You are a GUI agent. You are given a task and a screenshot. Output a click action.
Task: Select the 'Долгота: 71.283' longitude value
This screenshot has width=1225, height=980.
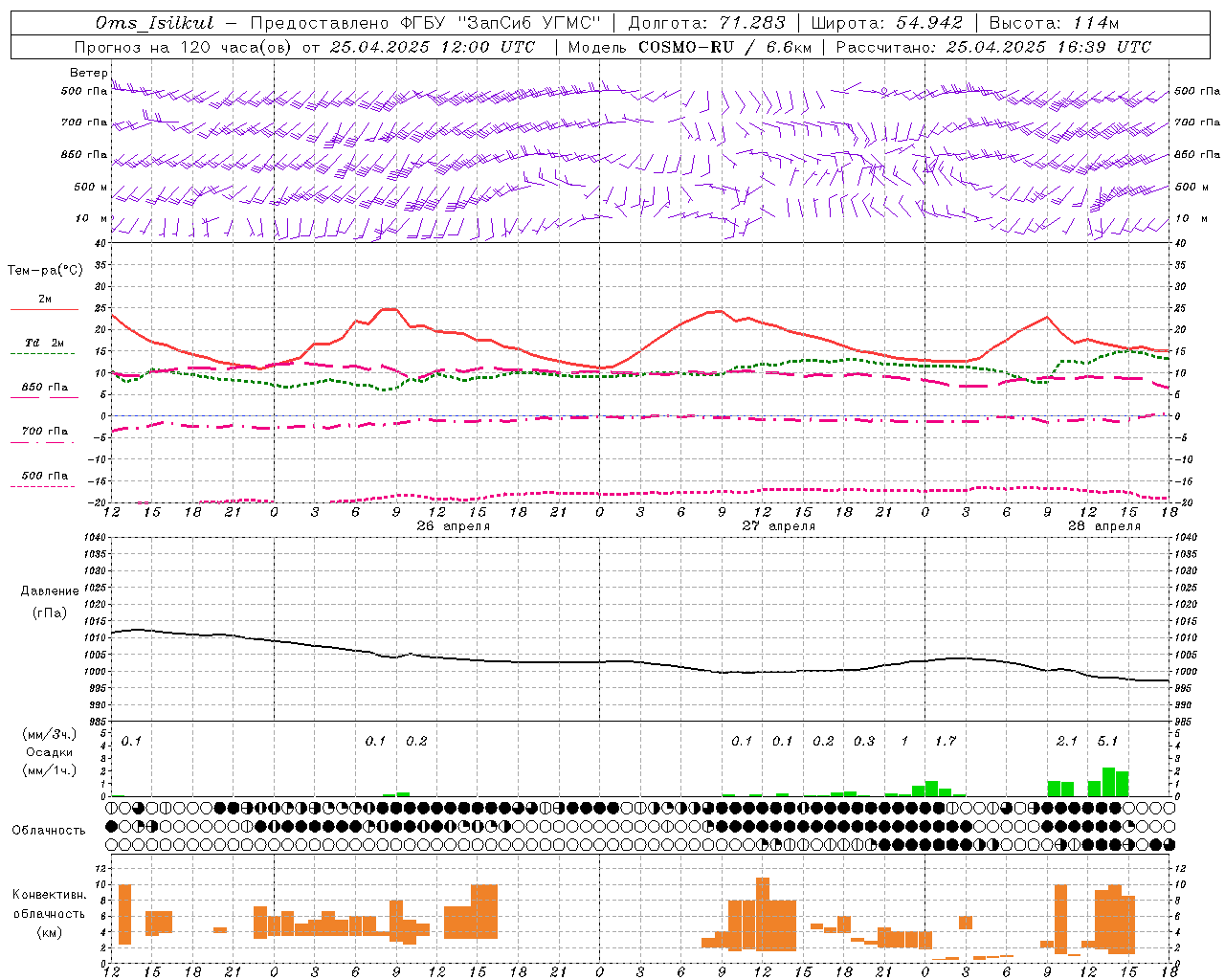[706, 23]
